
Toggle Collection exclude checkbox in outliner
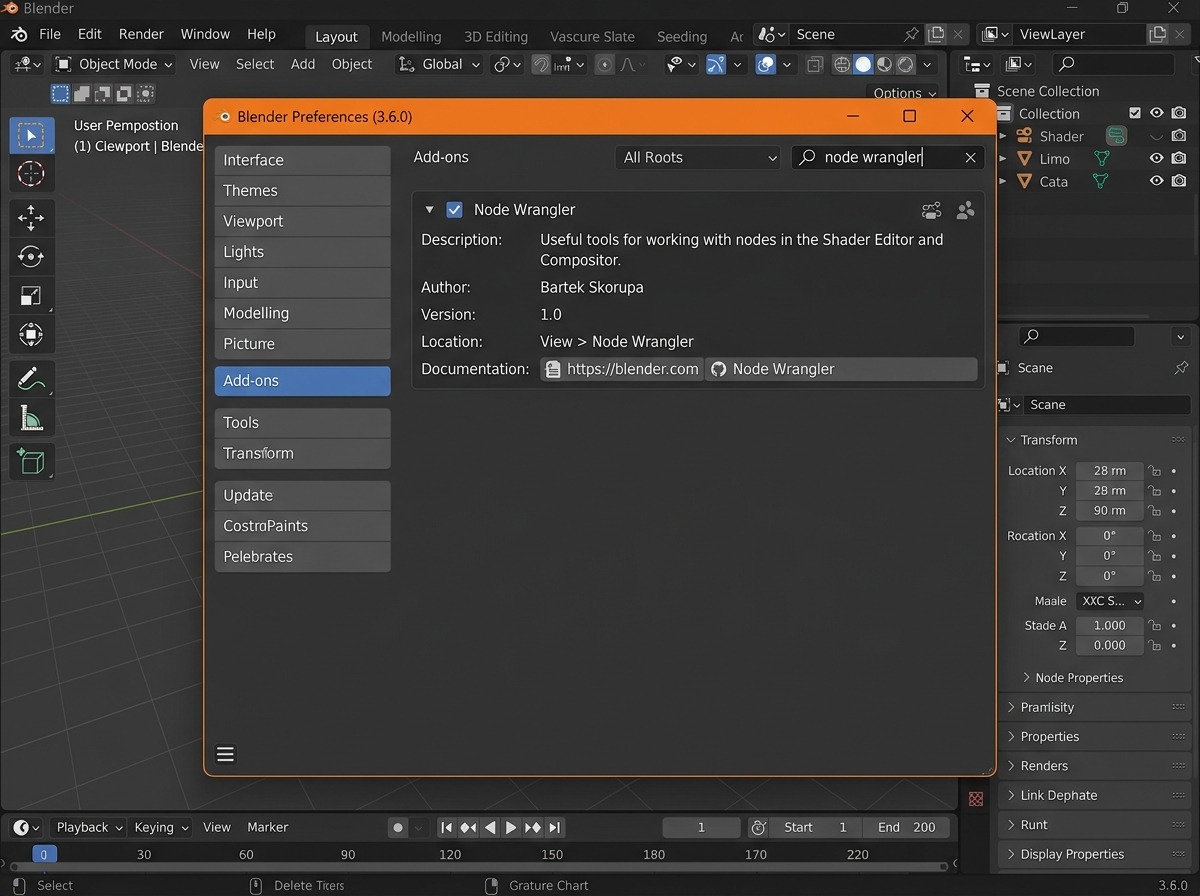(1134, 113)
